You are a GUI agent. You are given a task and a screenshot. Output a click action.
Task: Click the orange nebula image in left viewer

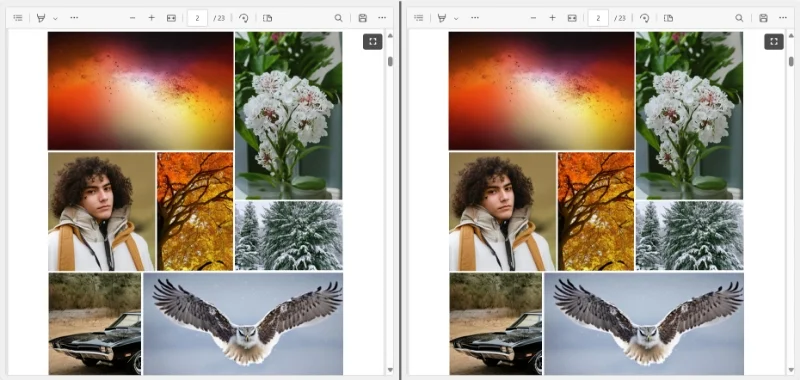tap(140, 91)
